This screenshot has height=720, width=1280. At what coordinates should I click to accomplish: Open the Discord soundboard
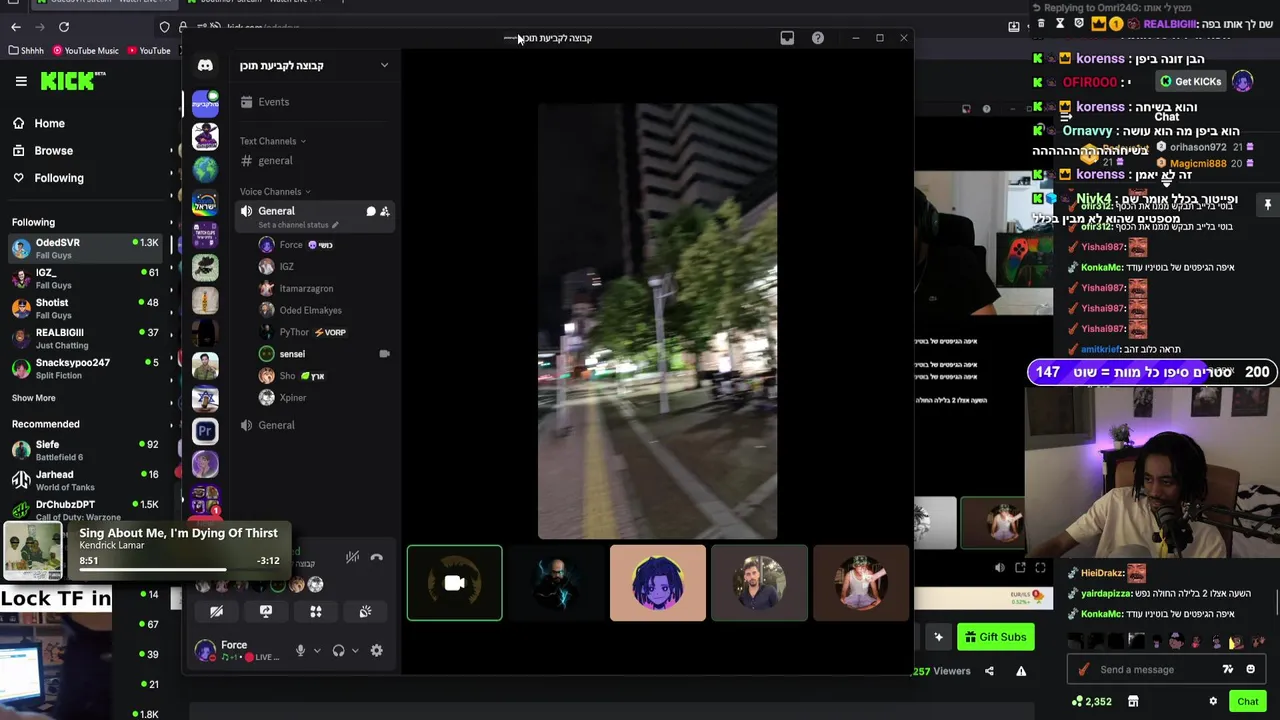(x=366, y=611)
